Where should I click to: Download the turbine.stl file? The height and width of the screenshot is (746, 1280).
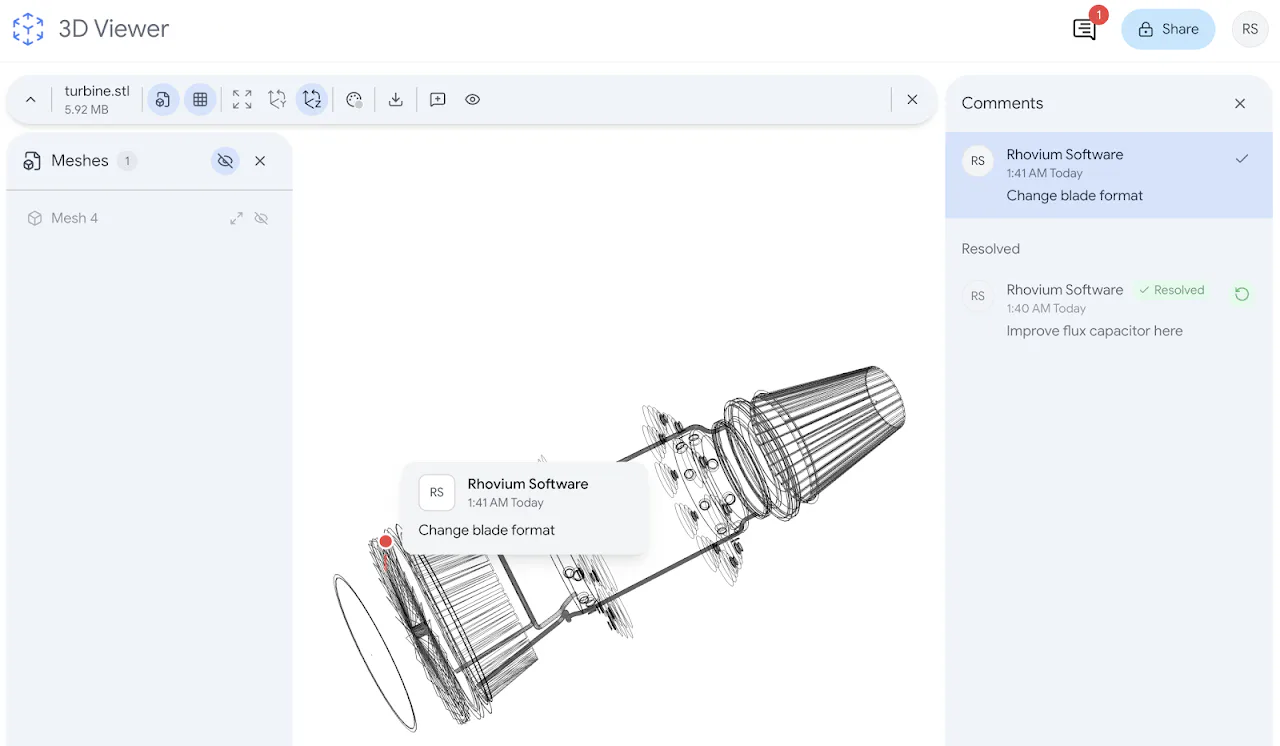(x=396, y=100)
